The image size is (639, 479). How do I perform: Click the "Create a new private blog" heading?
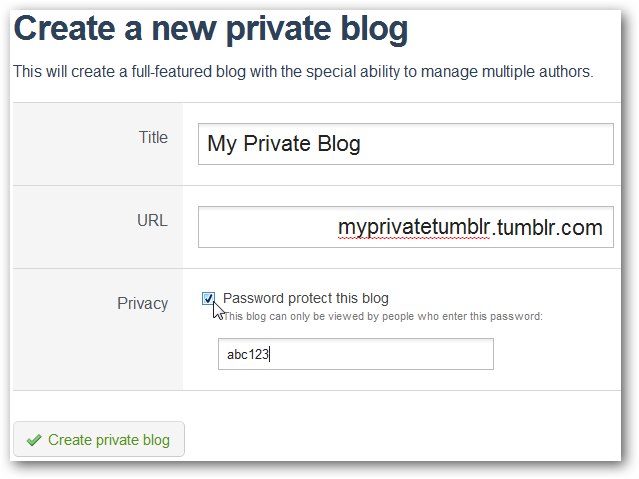pos(211,29)
